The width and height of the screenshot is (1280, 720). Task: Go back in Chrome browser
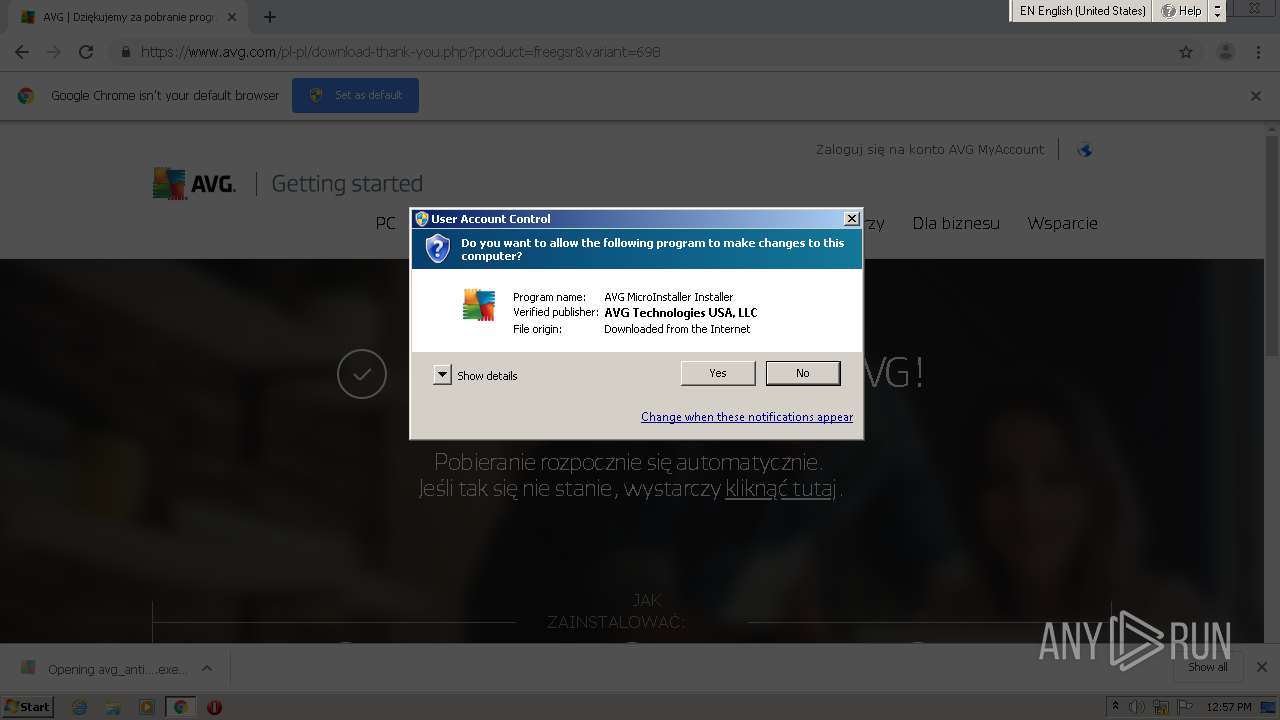[22, 52]
